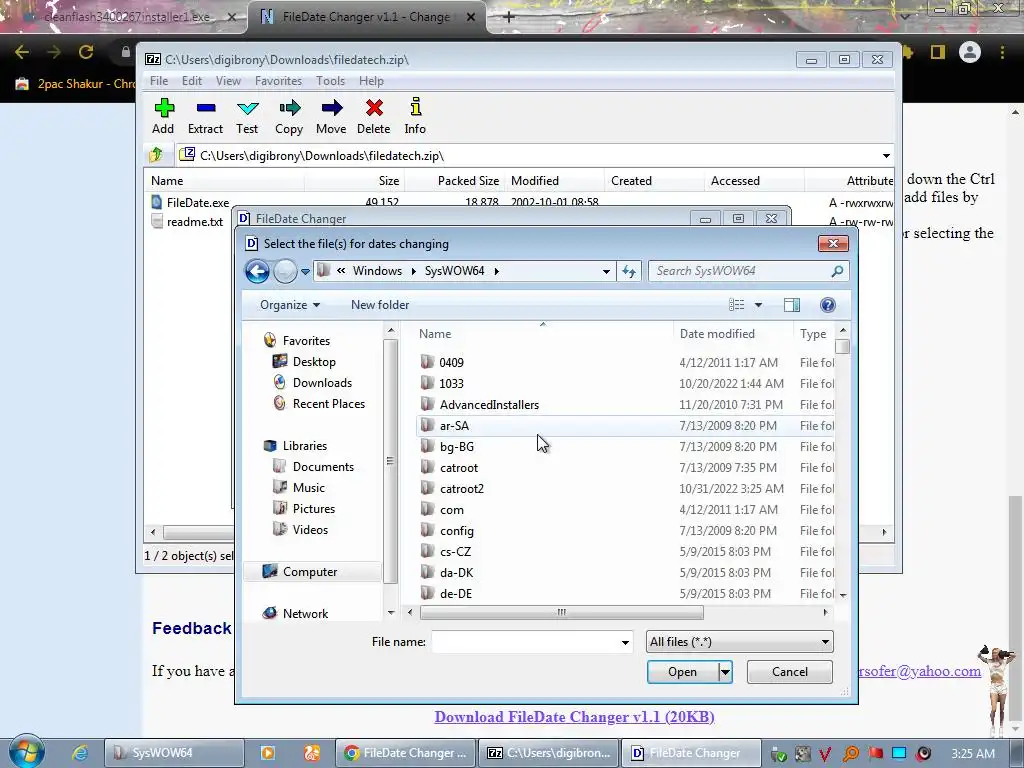Click the Extract icon in 7-Zip toolbar

(206, 108)
